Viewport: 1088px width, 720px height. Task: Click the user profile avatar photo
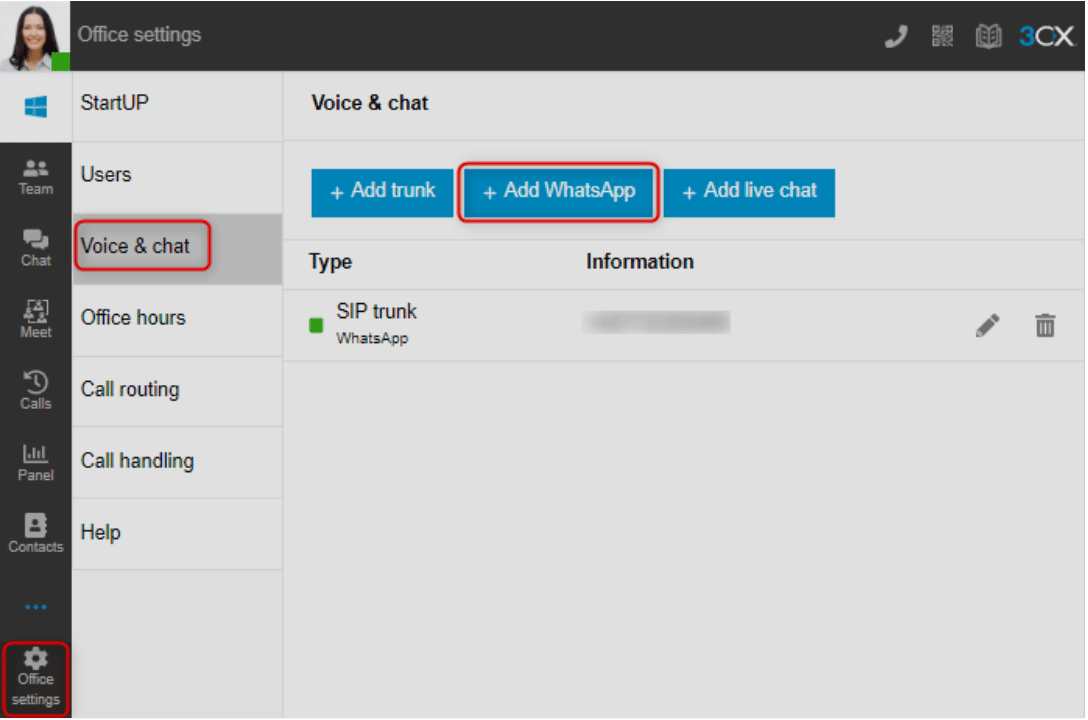[36, 36]
